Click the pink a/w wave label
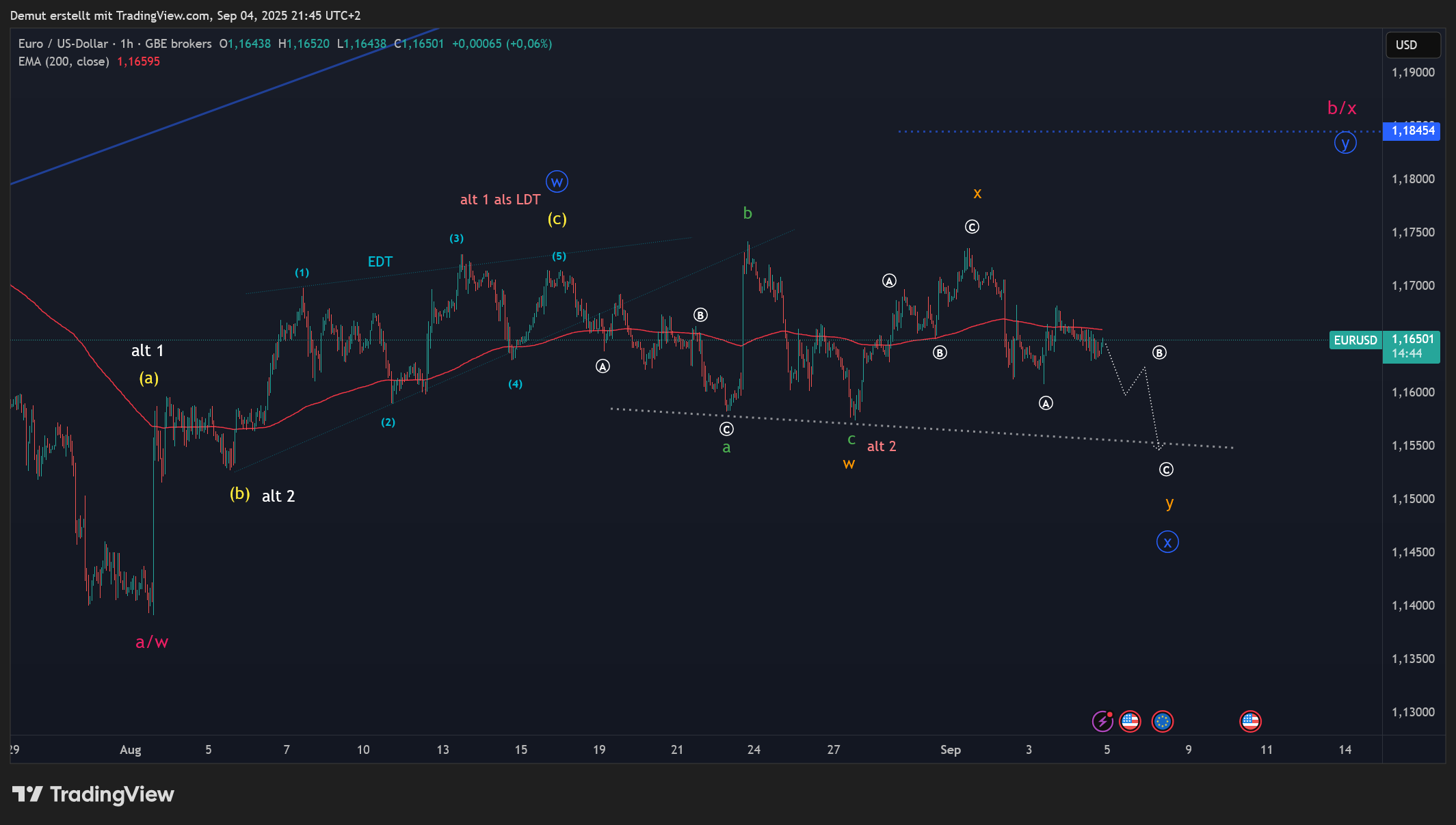 152,642
